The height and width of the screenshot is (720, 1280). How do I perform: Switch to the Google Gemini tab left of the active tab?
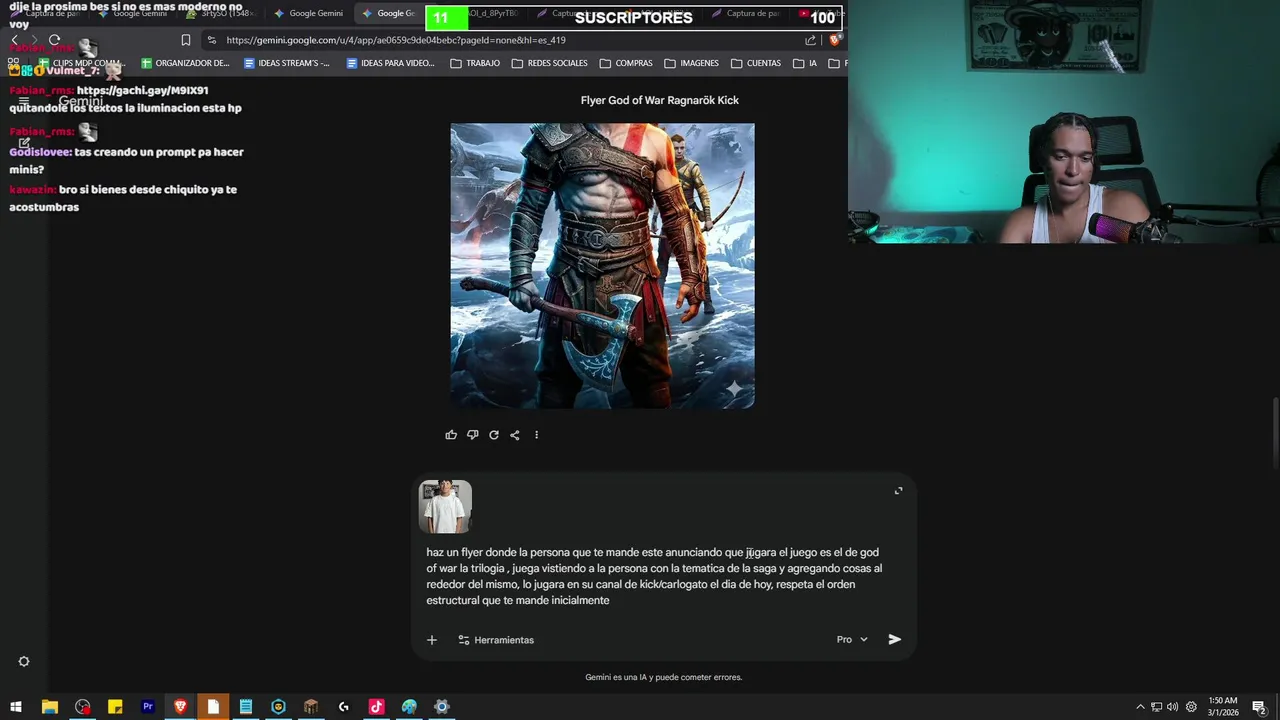[x=309, y=13]
